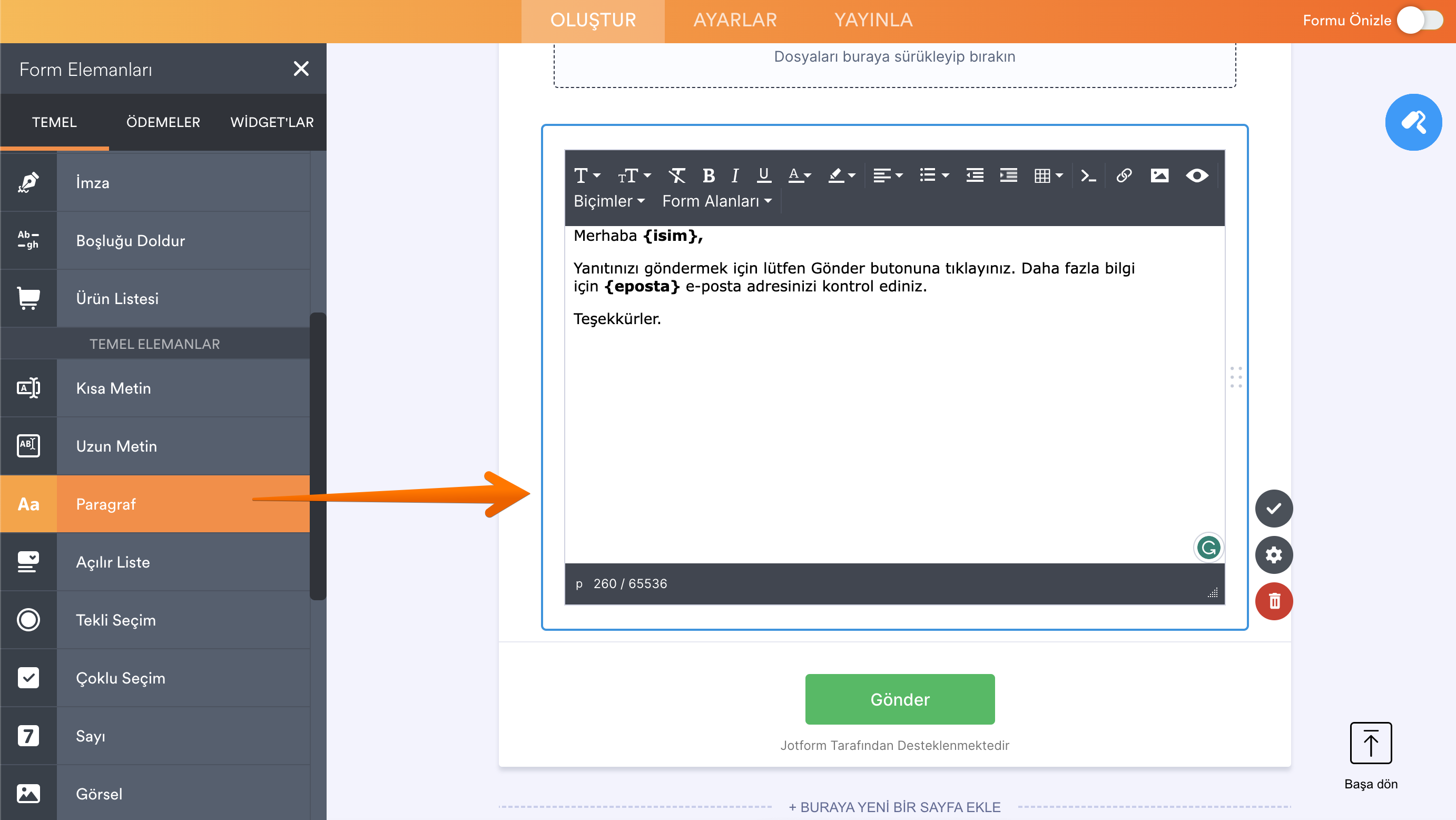Screen dimensions: 1456x820
Task: Confirm editing with the checkmark button
Action: [x=1273, y=509]
